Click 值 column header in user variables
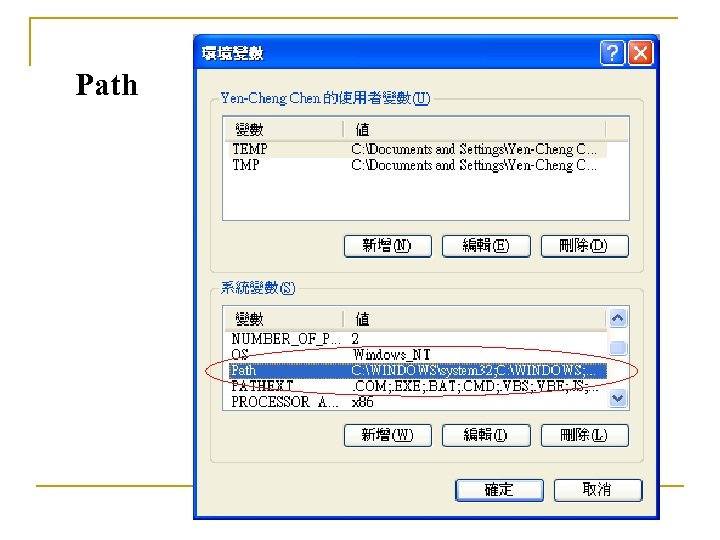Image resolution: width=720 pixels, height=540 pixels. [474, 129]
